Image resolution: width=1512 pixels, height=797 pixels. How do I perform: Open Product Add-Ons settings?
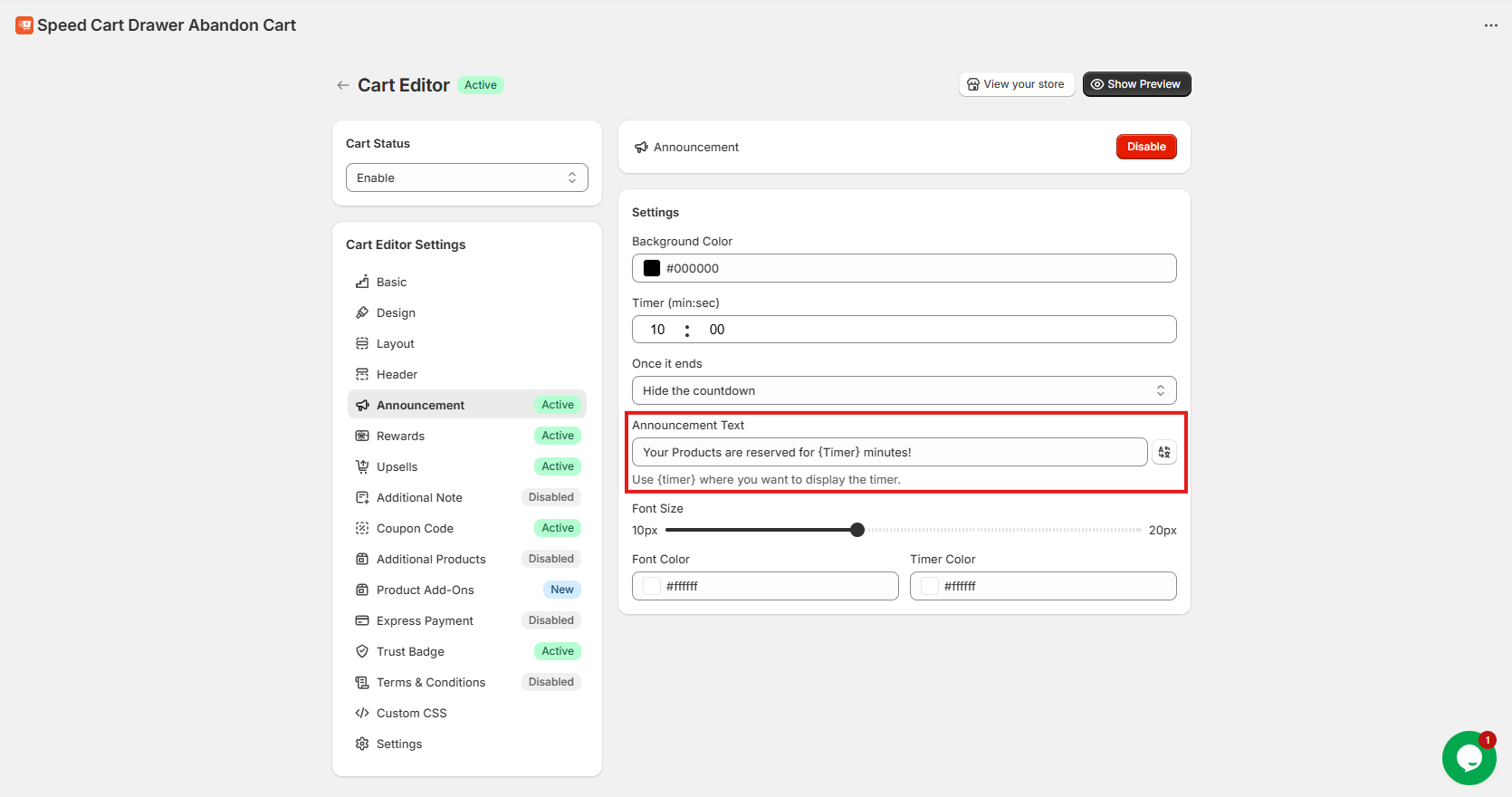tap(425, 590)
